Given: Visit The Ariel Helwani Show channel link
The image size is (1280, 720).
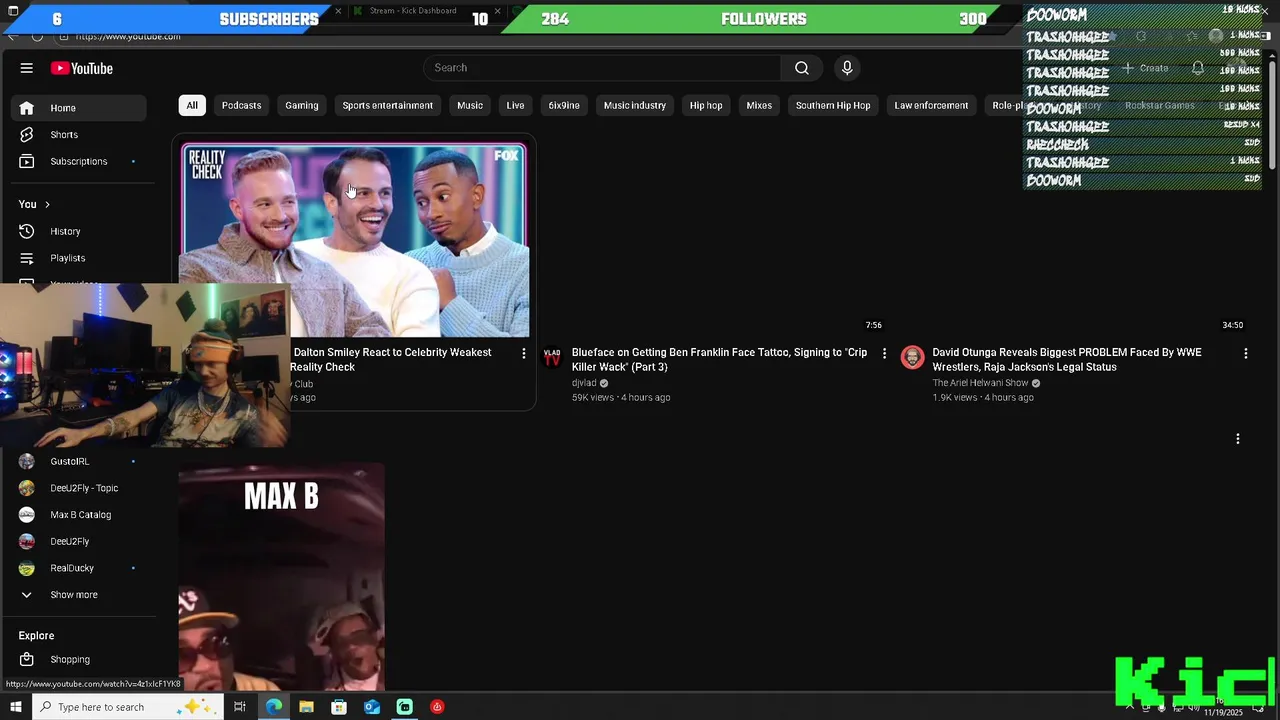Looking at the screenshot, I should coord(980,383).
